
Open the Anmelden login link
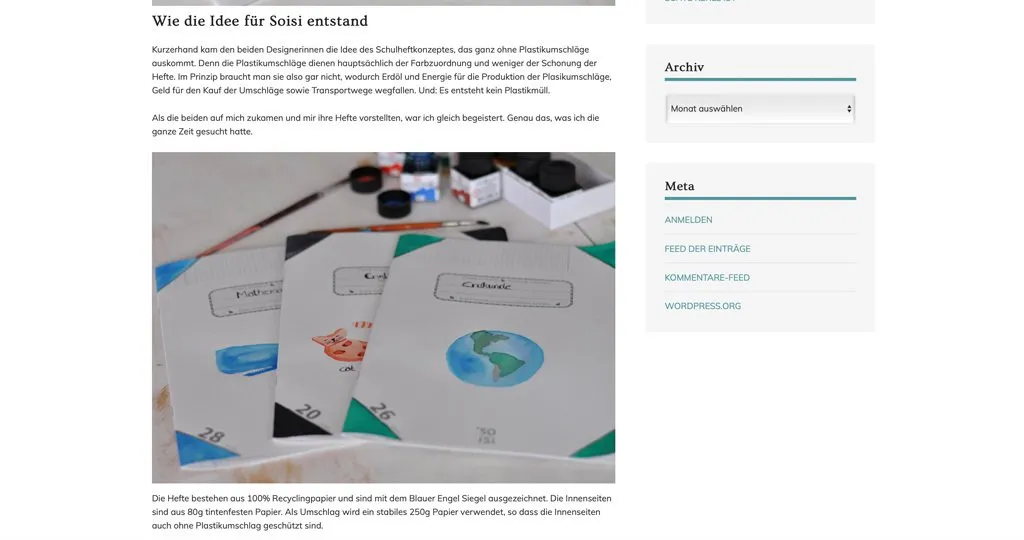point(688,220)
